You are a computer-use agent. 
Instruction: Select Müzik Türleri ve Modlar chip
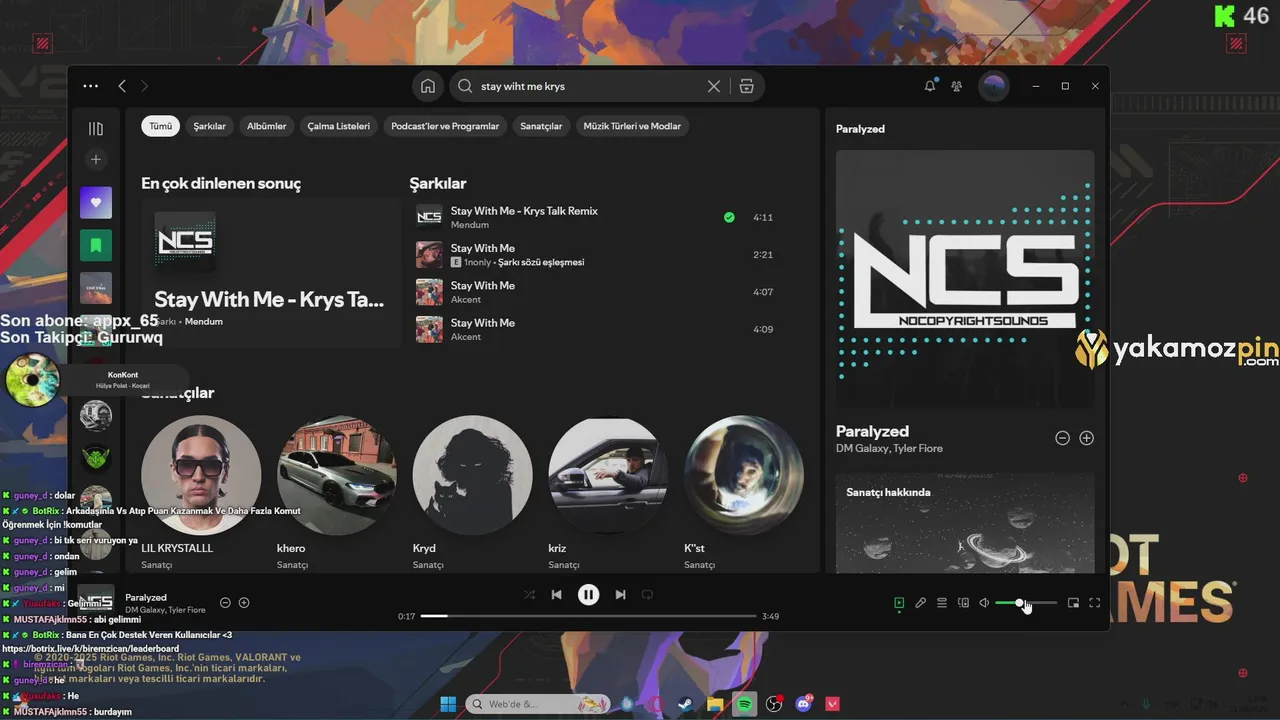[x=632, y=126]
